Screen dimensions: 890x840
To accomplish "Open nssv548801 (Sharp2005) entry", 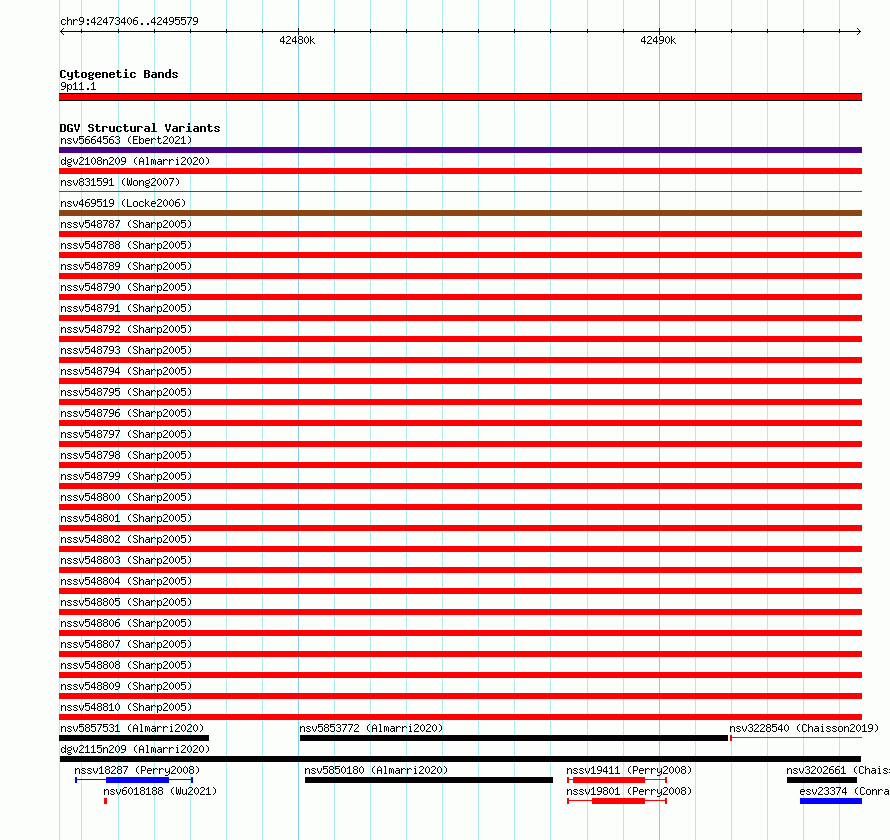I will tap(126, 518).
